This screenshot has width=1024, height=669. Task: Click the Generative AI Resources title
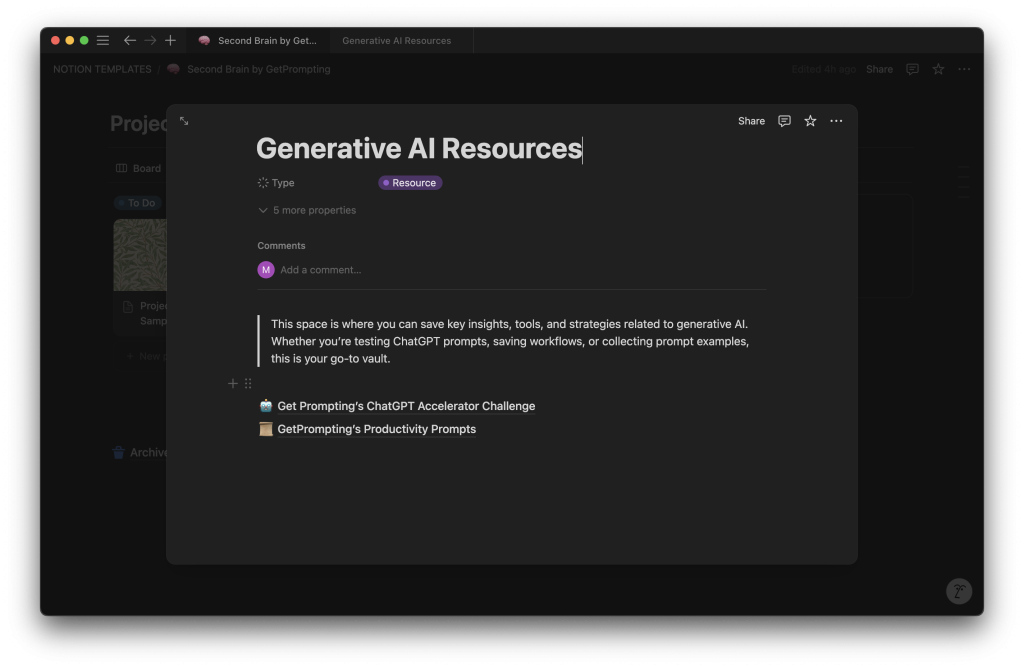click(x=419, y=149)
